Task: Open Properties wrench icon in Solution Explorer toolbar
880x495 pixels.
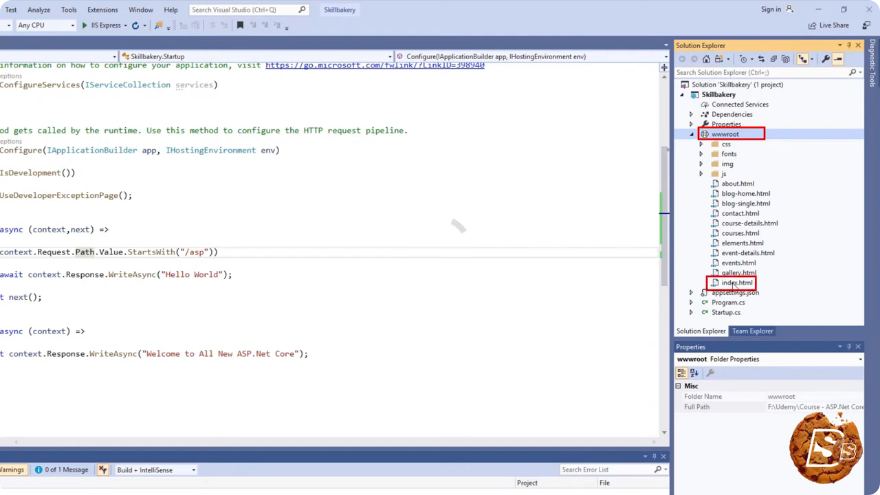Action: click(x=826, y=59)
